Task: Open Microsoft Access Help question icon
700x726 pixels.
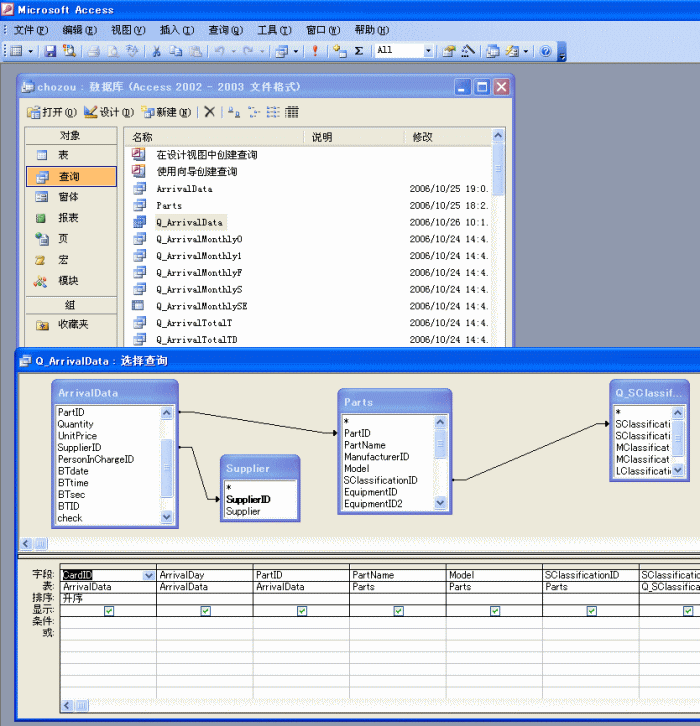Action: click(x=546, y=51)
